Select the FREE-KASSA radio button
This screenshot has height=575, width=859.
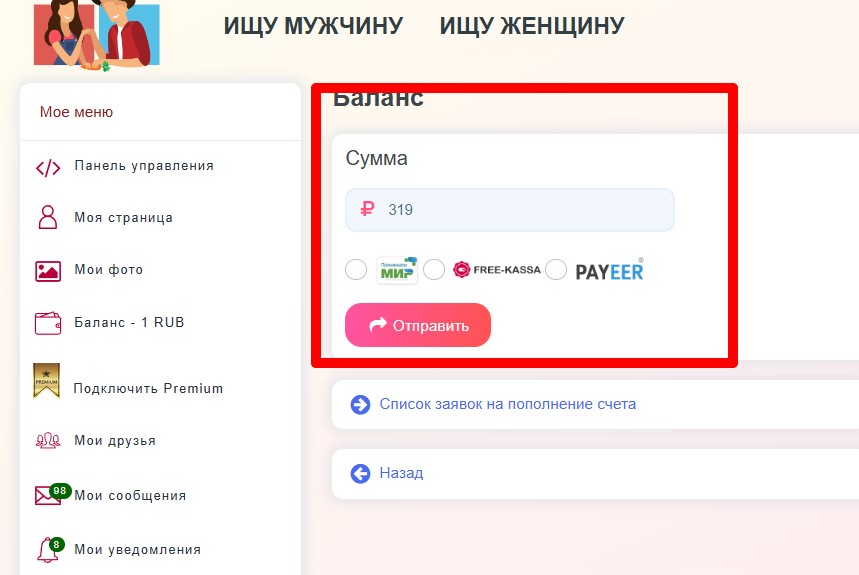click(x=434, y=269)
